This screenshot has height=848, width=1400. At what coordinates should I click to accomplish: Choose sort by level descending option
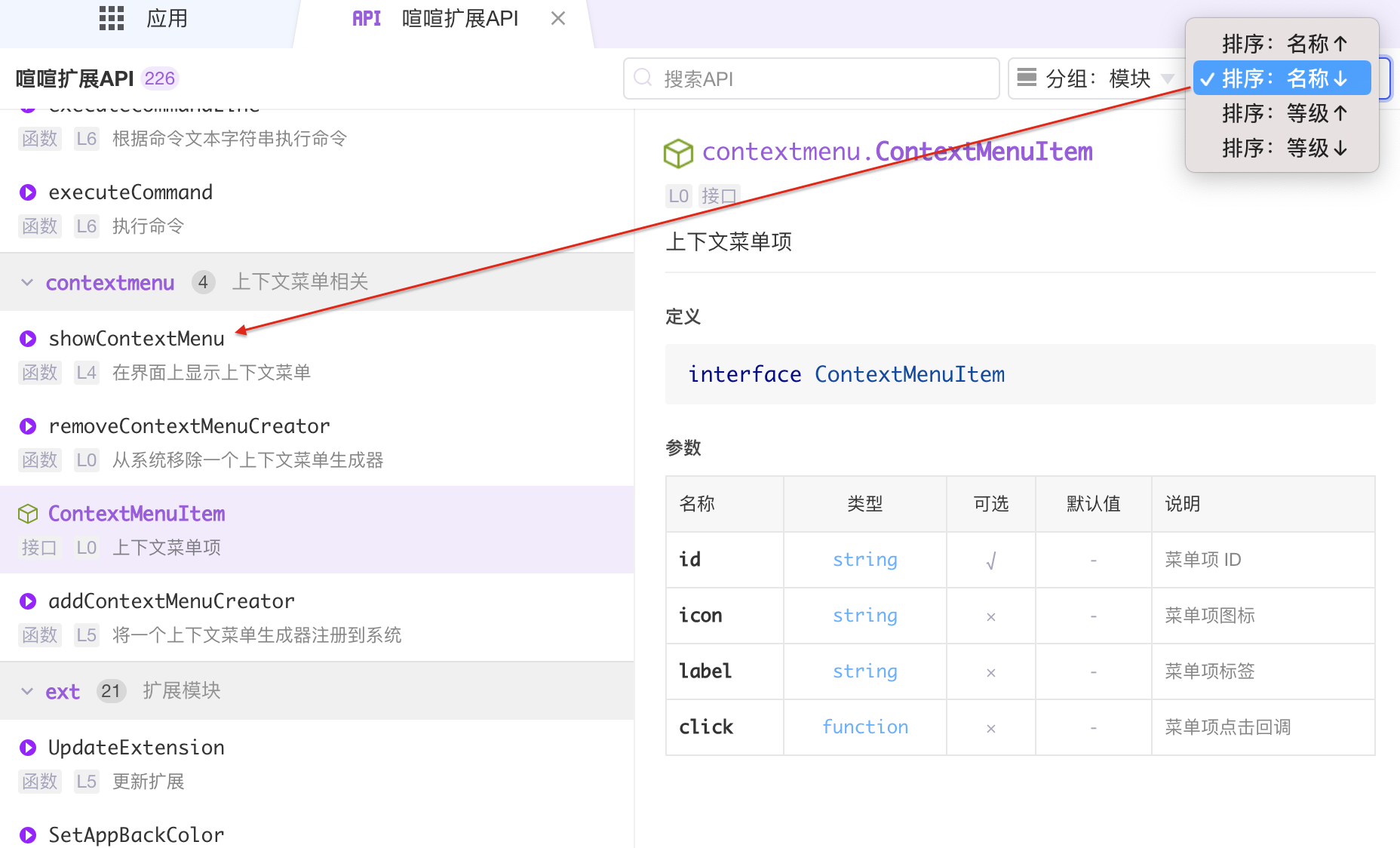coord(1282,148)
